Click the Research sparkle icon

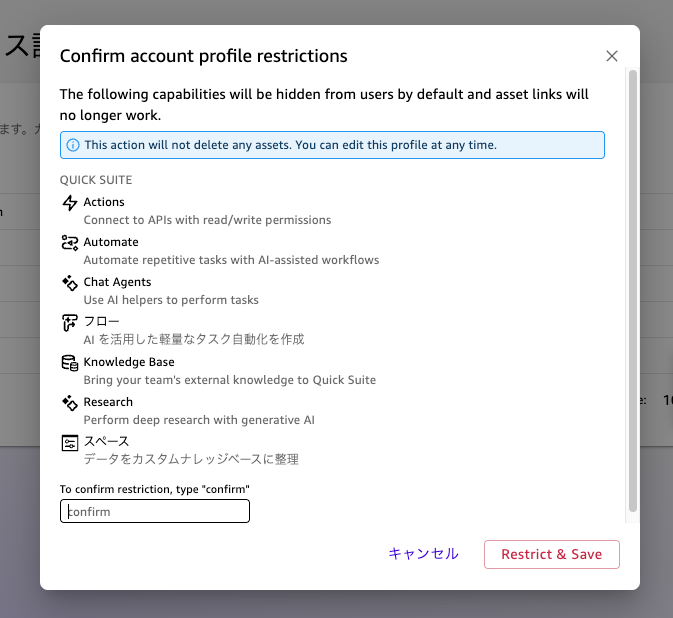coord(69,403)
